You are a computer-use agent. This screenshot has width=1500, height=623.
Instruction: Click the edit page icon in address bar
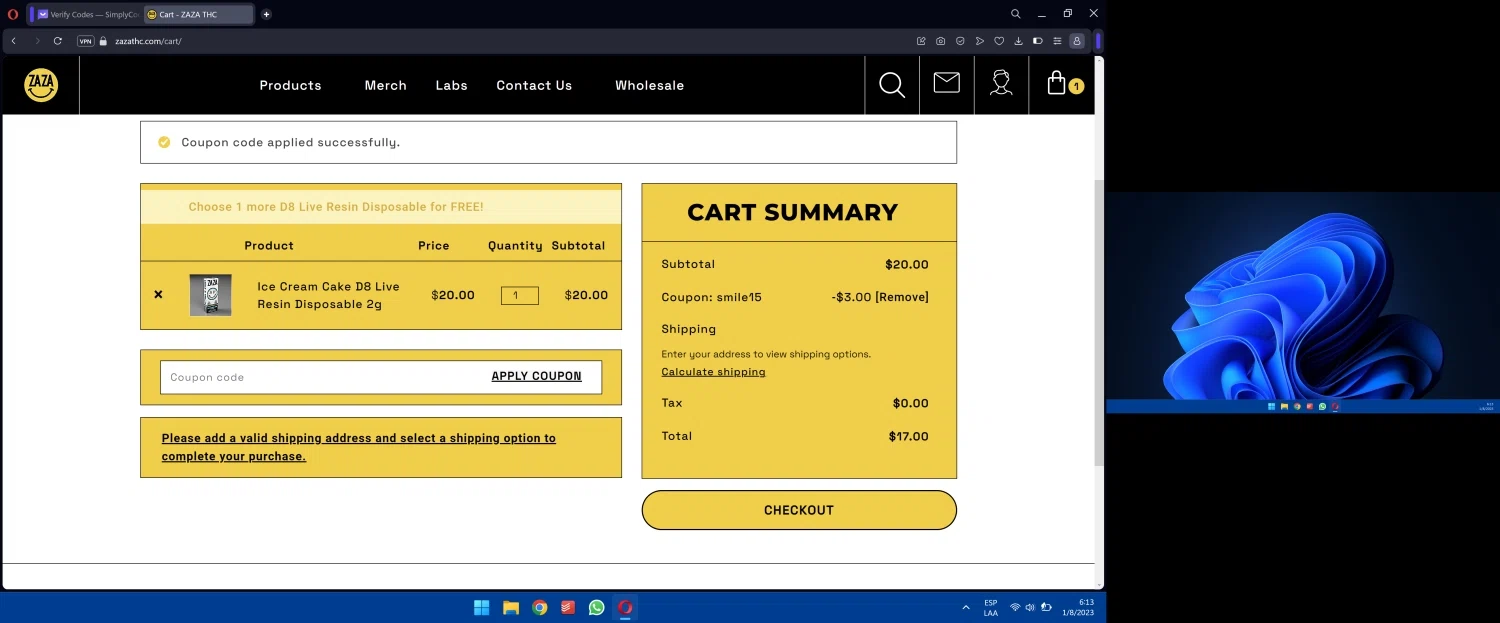(x=921, y=41)
